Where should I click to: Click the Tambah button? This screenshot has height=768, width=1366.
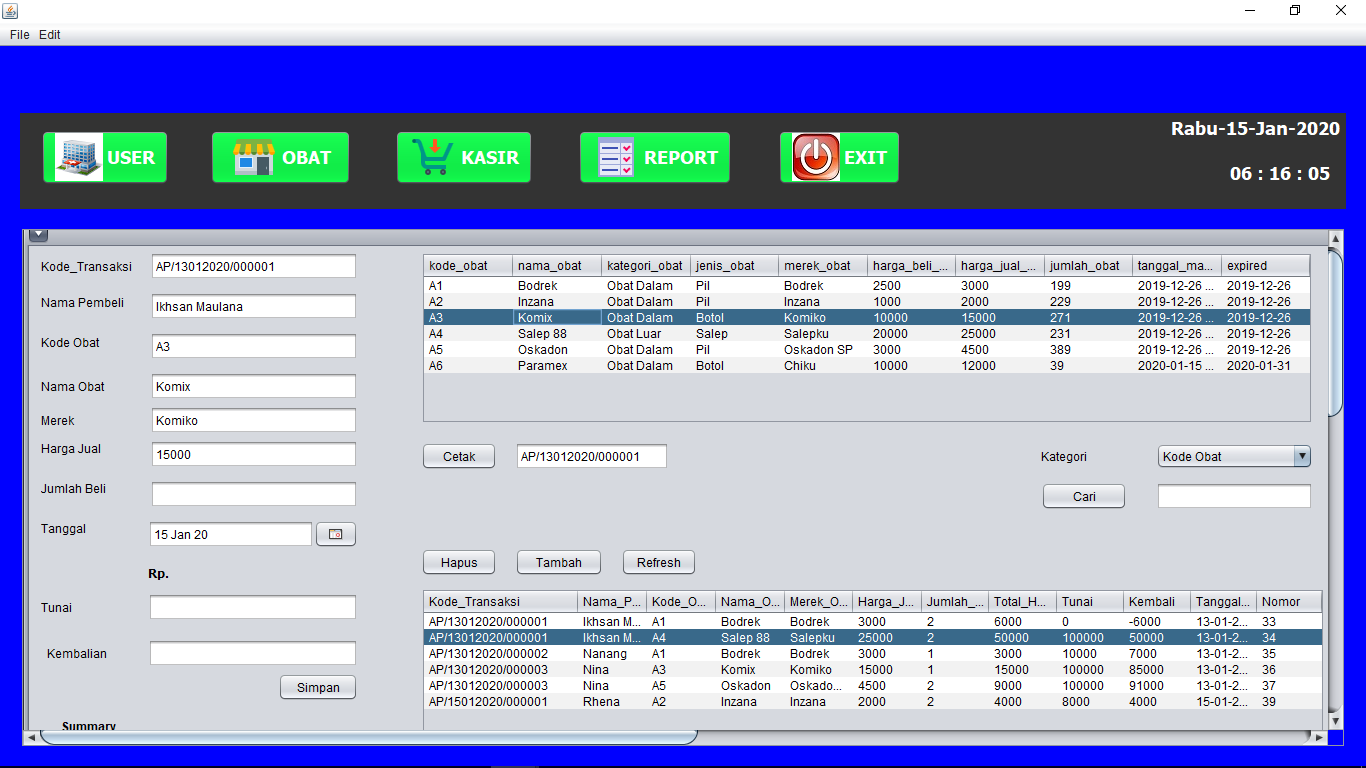(x=558, y=562)
